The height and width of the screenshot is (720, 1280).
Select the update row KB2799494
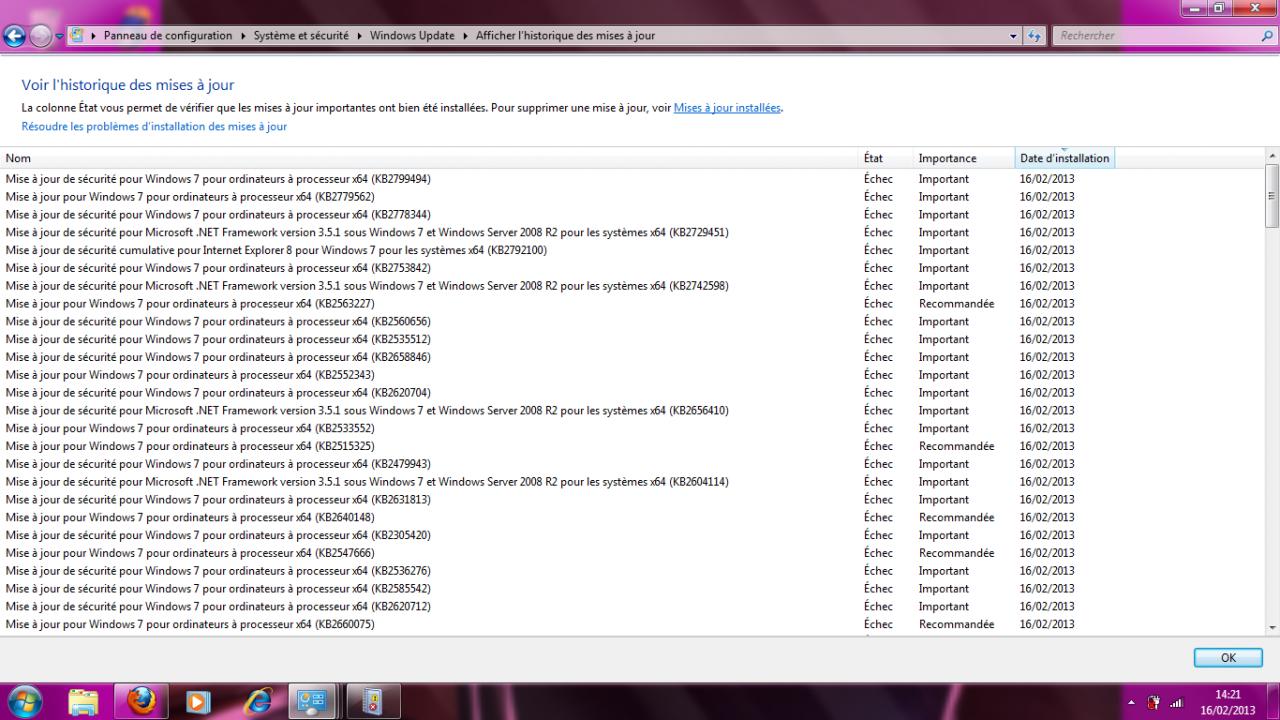[632, 179]
